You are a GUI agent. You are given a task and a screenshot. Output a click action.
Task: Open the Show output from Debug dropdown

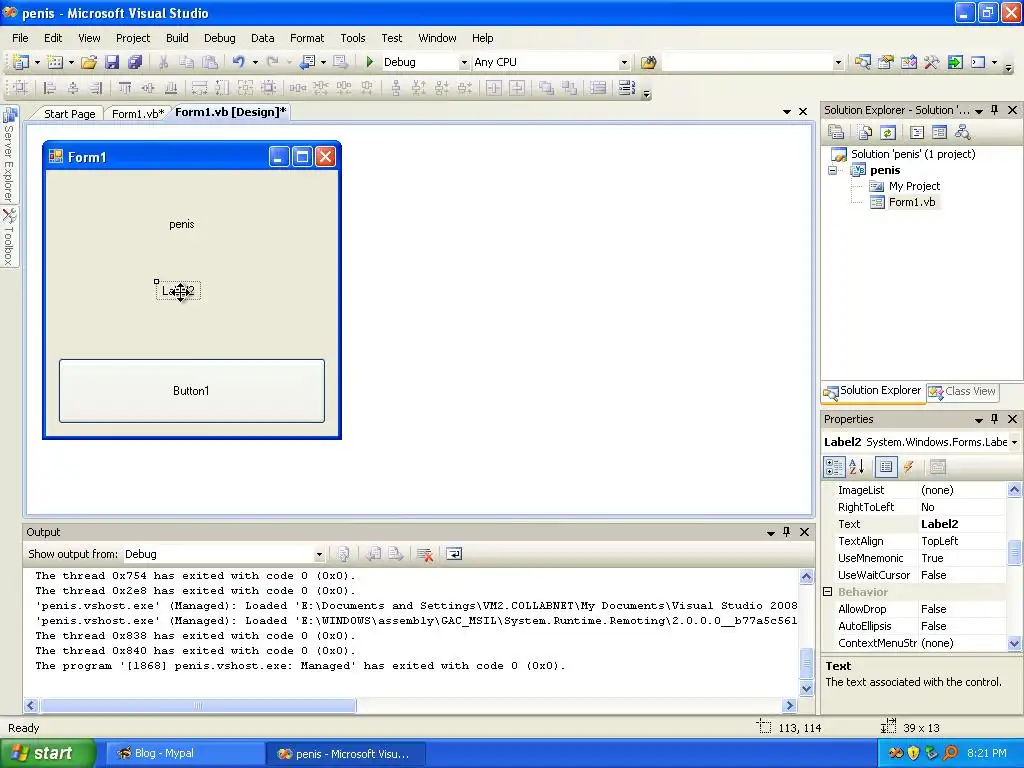319,554
